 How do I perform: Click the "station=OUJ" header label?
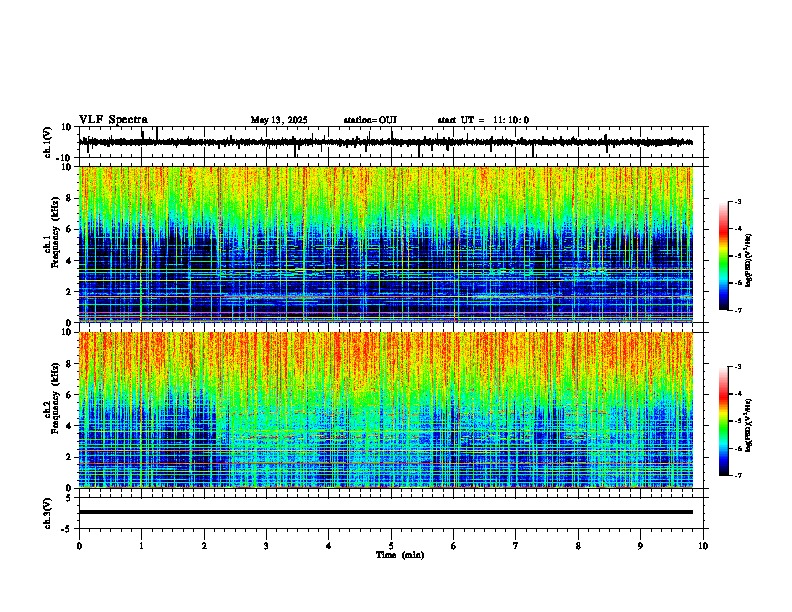370,120
